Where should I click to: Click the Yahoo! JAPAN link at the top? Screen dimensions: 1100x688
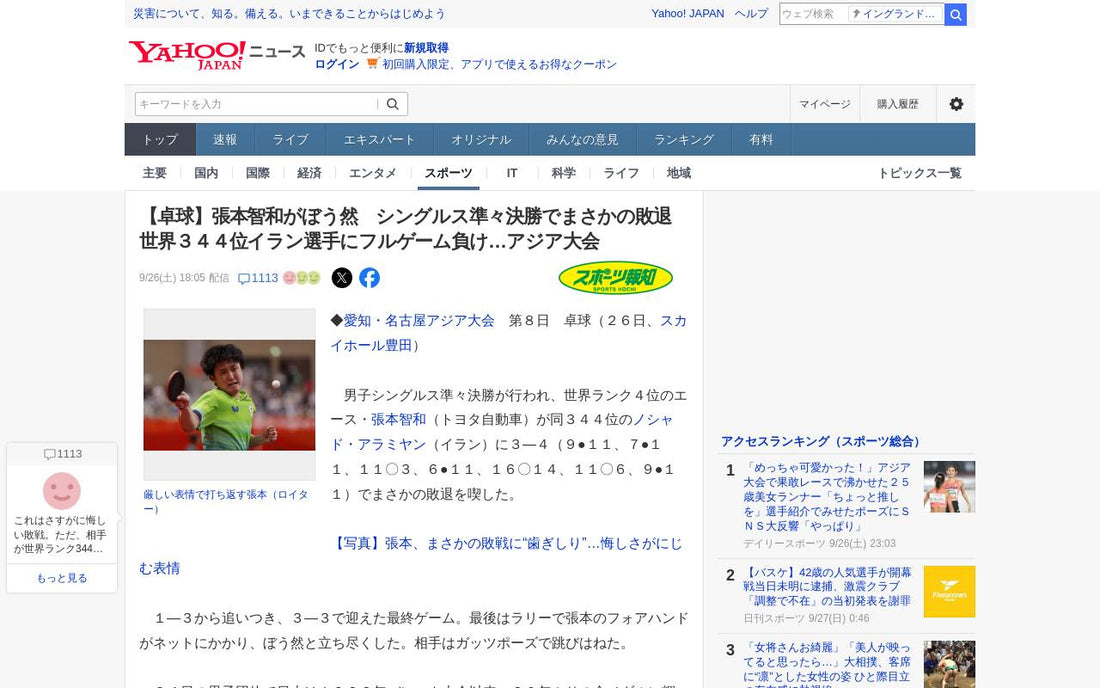tap(688, 13)
